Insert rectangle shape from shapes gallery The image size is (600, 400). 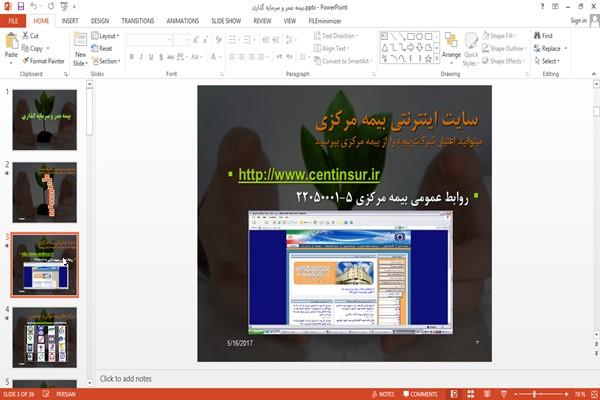pyautogui.click(x=411, y=37)
